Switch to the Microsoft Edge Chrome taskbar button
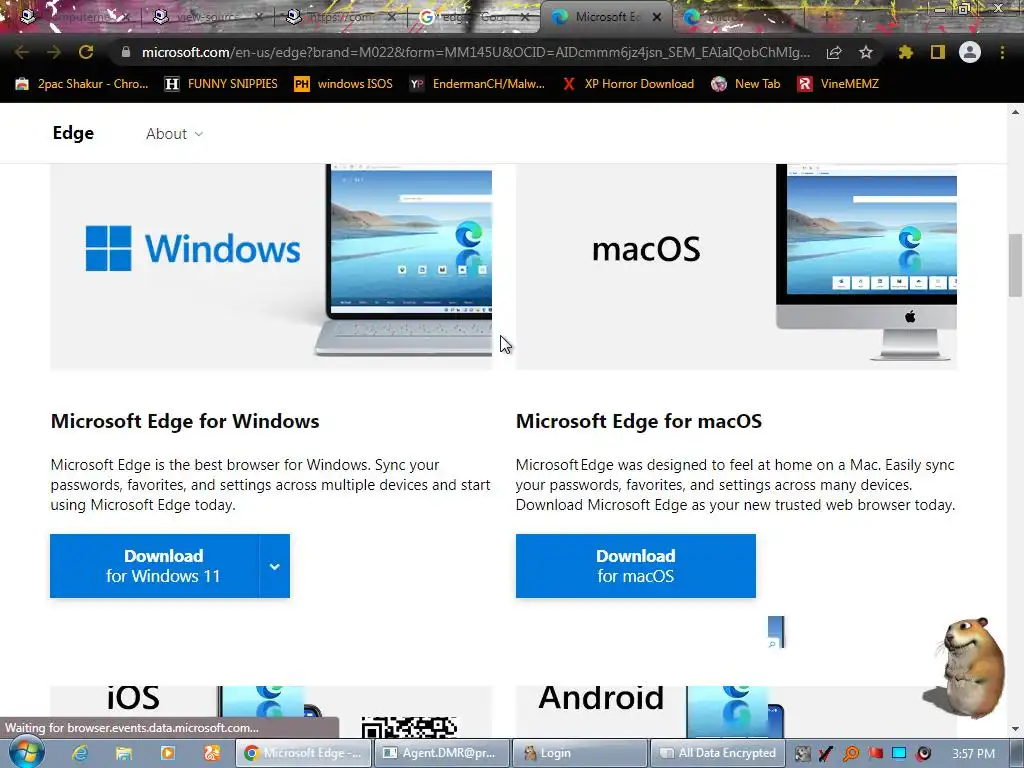 click(x=303, y=753)
